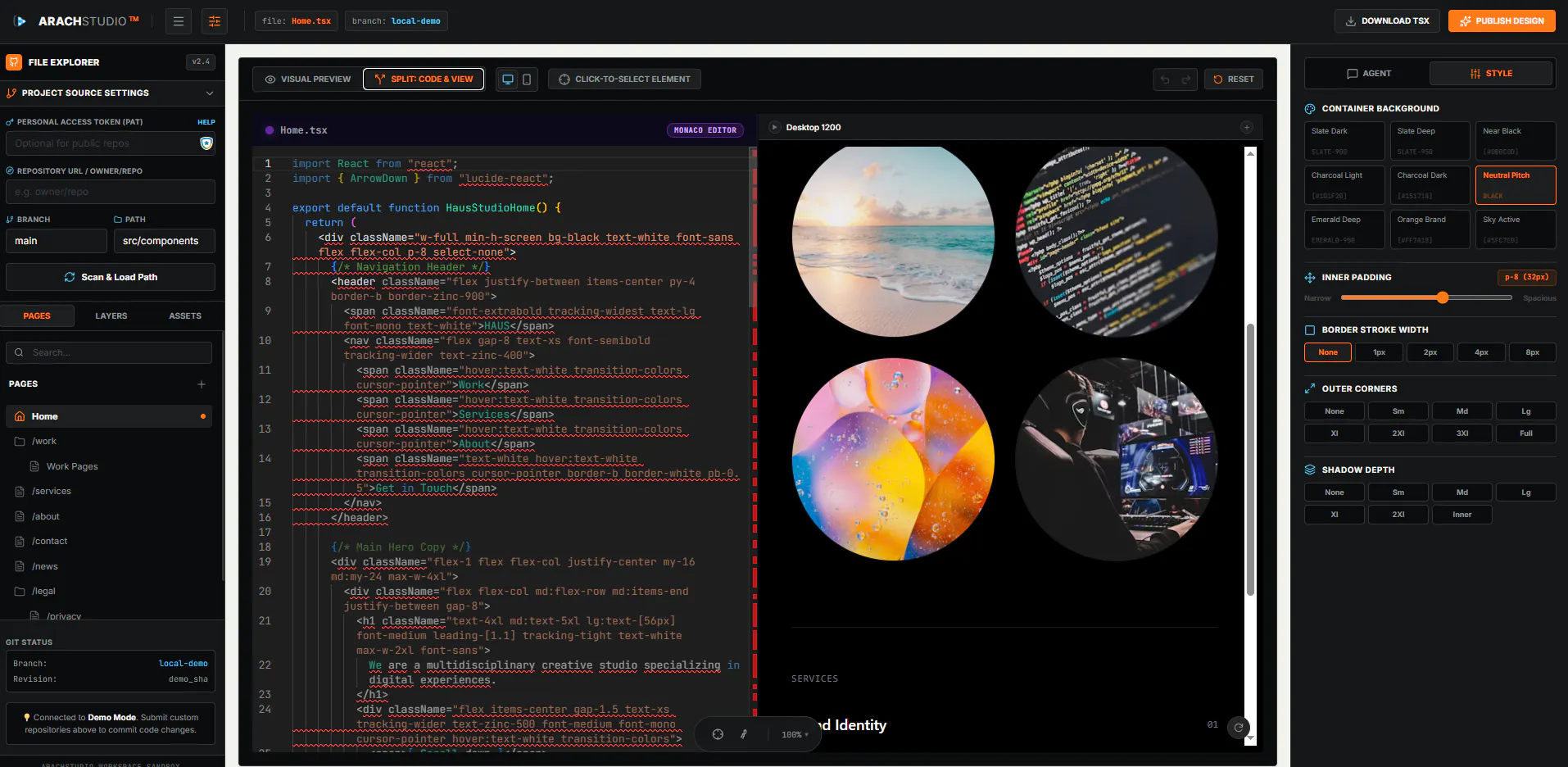Click the search magnifier icon in Pages
The width and height of the screenshot is (1568, 767).
click(x=20, y=352)
